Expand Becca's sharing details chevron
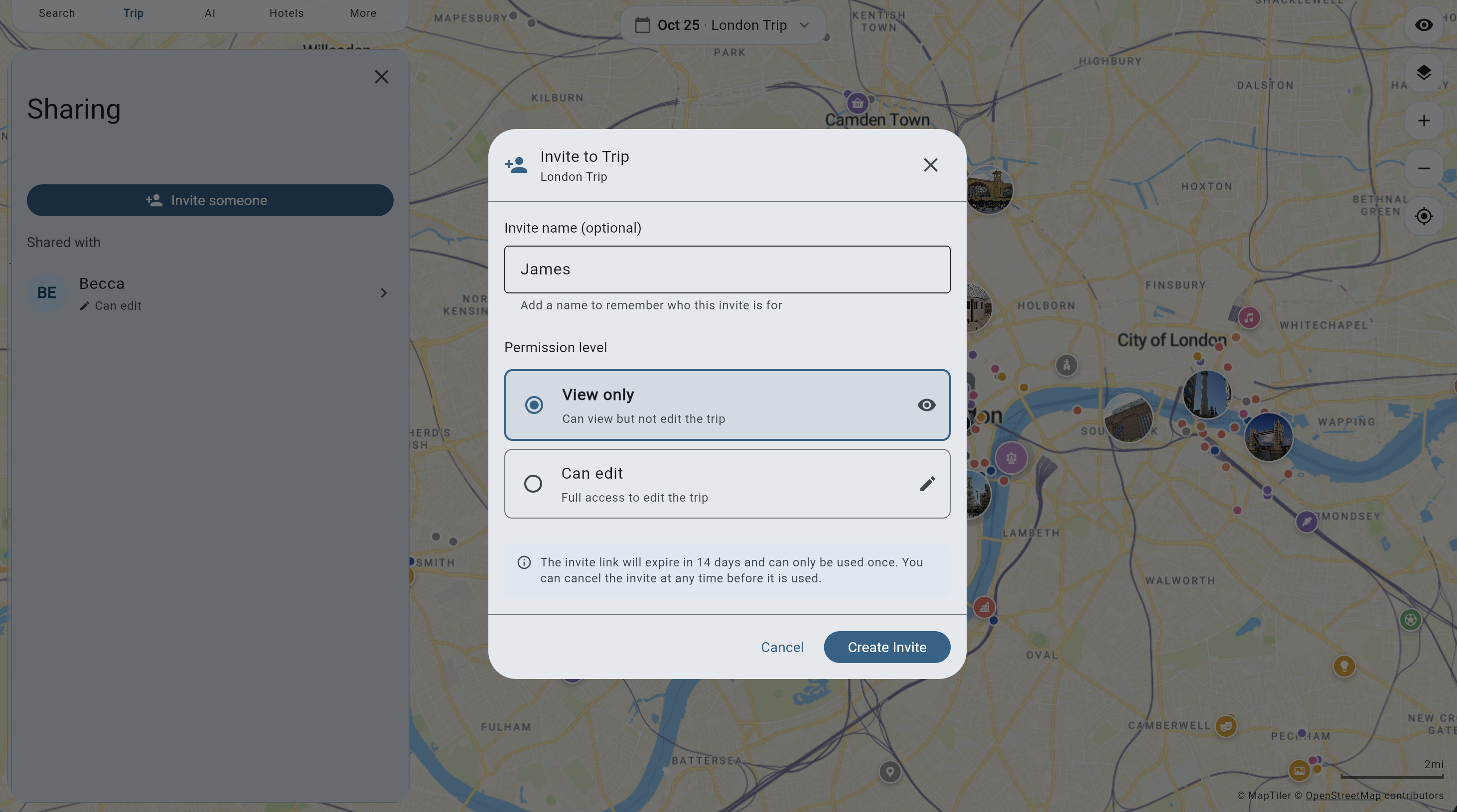 [x=384, y=293]
